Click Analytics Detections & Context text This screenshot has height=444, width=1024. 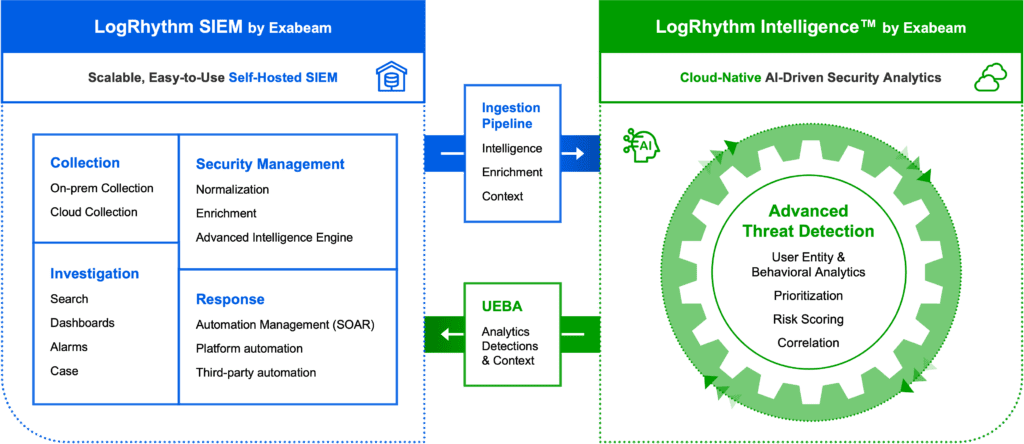pyautogui.click(x=509, y=346)
